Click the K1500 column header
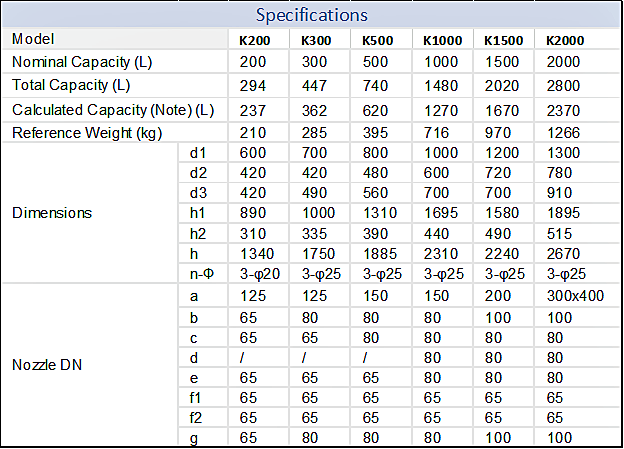Viewport: 624px width, 449px height. point(503,41)
